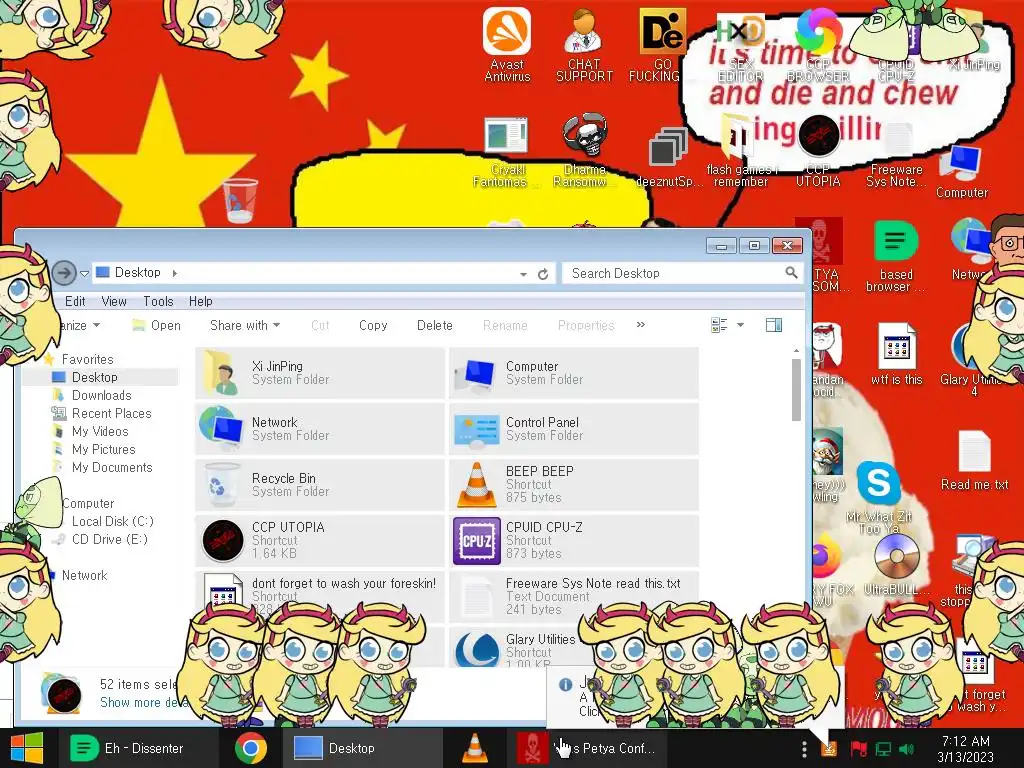Expand Share with dropdown

click(x=244, y=325)
